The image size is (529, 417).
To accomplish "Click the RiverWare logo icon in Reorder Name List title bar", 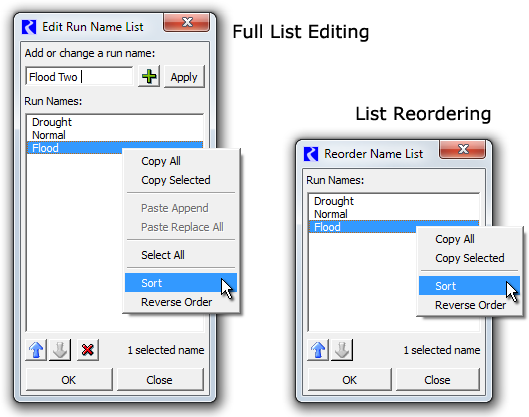I will click(311, 154).
